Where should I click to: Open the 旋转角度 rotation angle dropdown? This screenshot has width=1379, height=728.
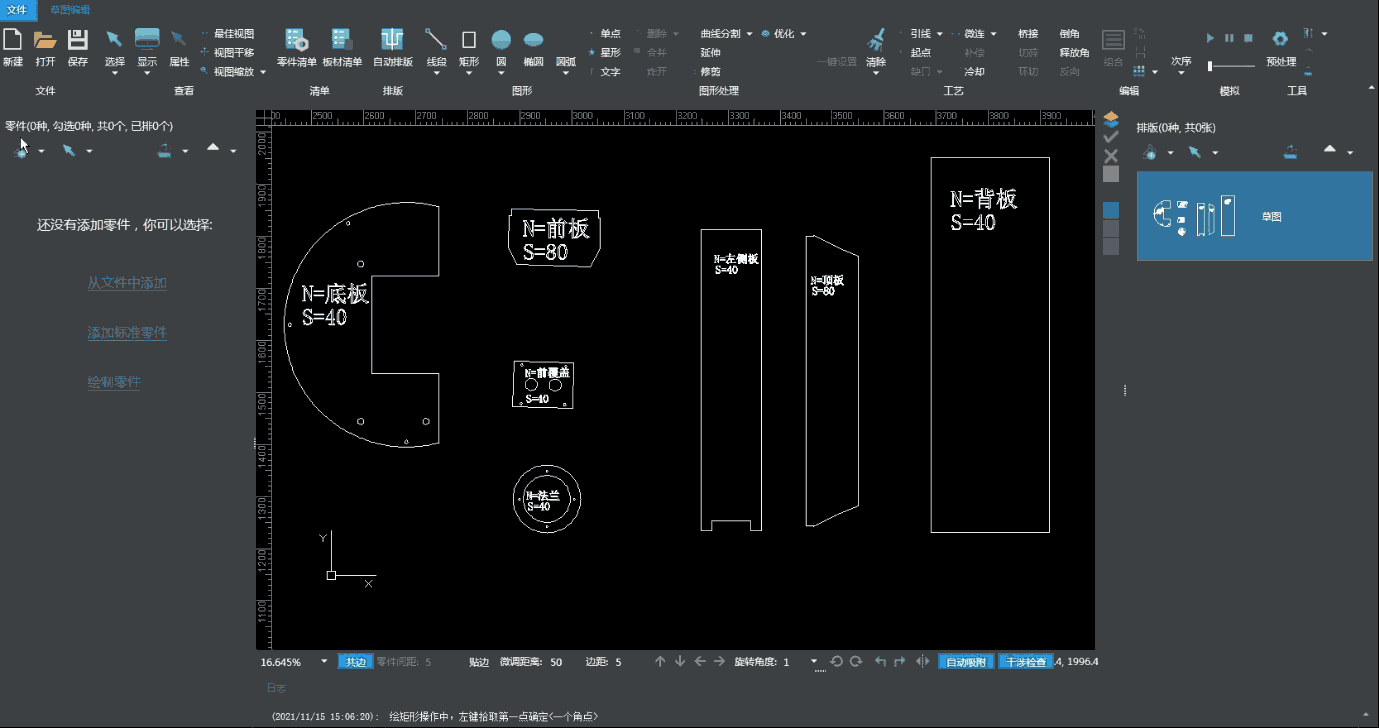(x=814, y=661)
